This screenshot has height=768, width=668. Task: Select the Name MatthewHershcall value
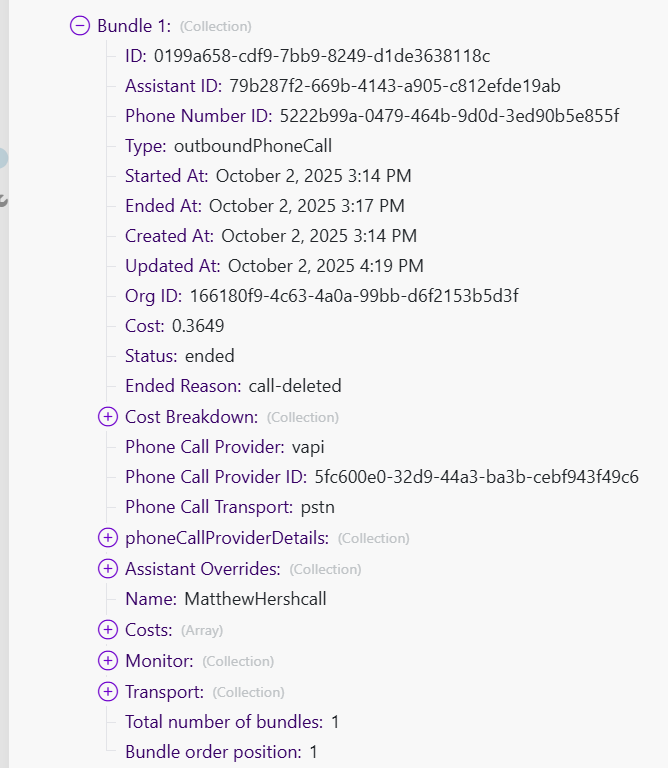point(255,599)
